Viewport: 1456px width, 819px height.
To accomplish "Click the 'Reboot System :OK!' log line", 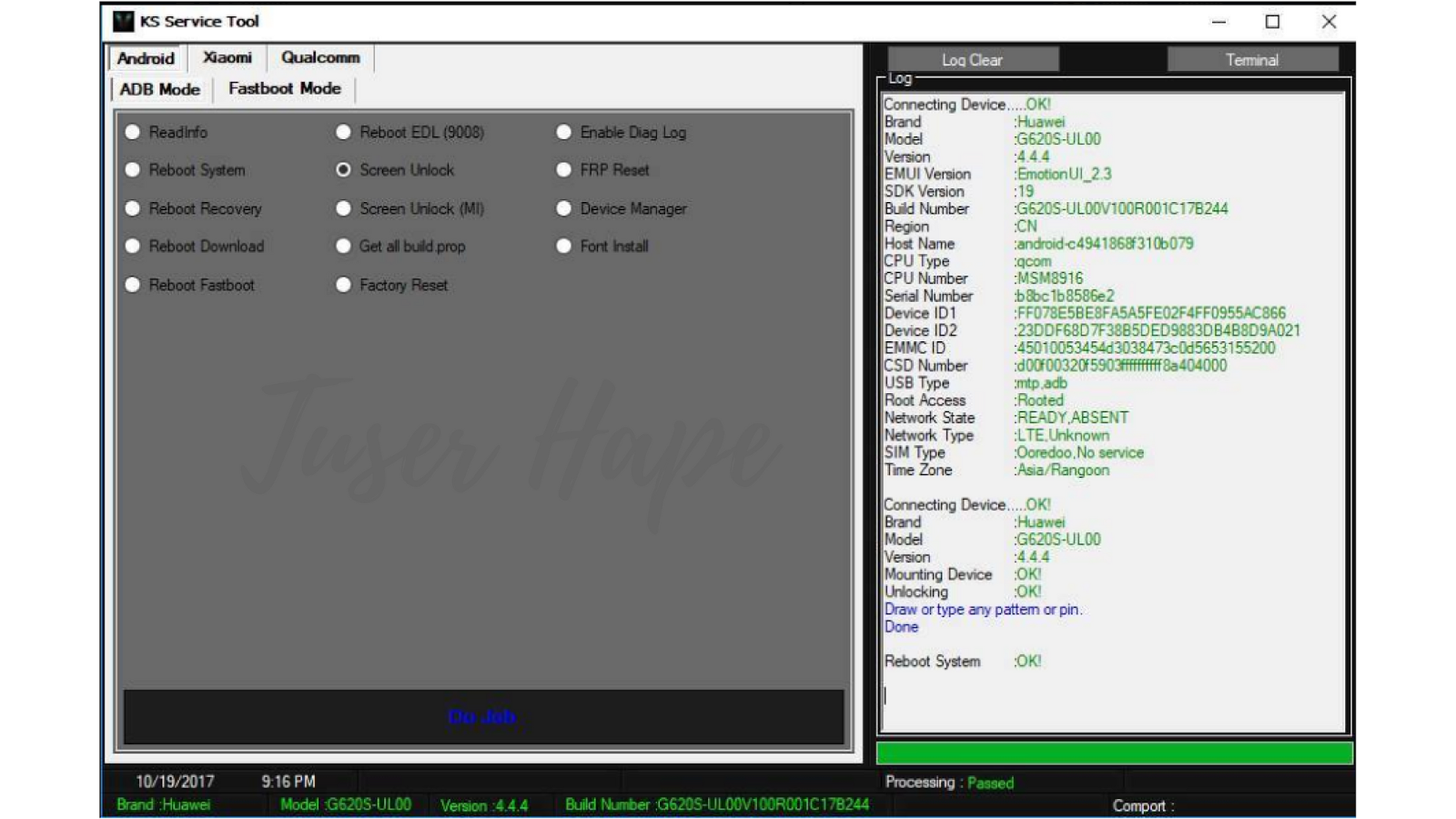I will pyautogui.click(x=963, y=662).
